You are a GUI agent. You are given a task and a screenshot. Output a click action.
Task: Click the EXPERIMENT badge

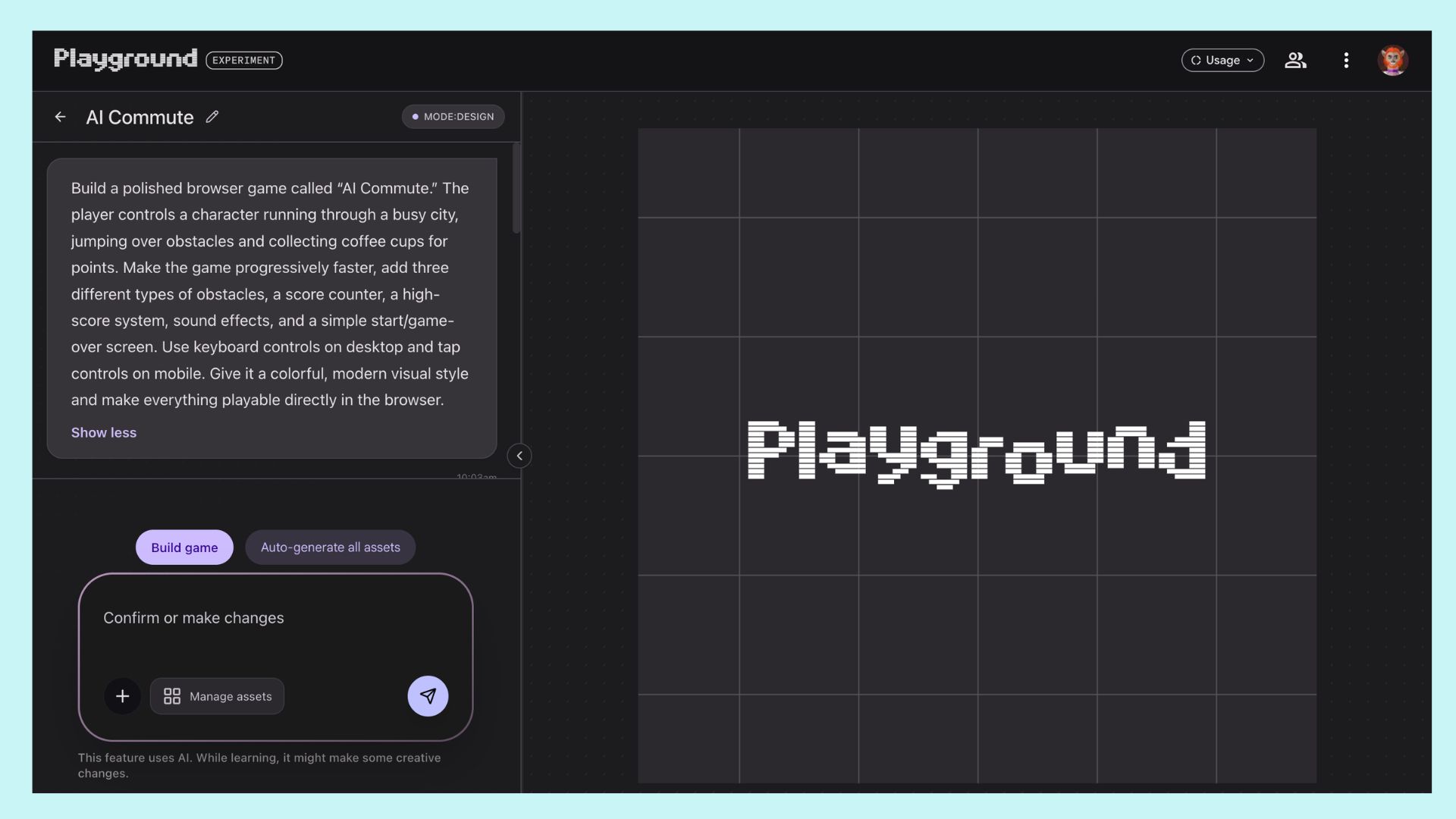pos(244,60)
